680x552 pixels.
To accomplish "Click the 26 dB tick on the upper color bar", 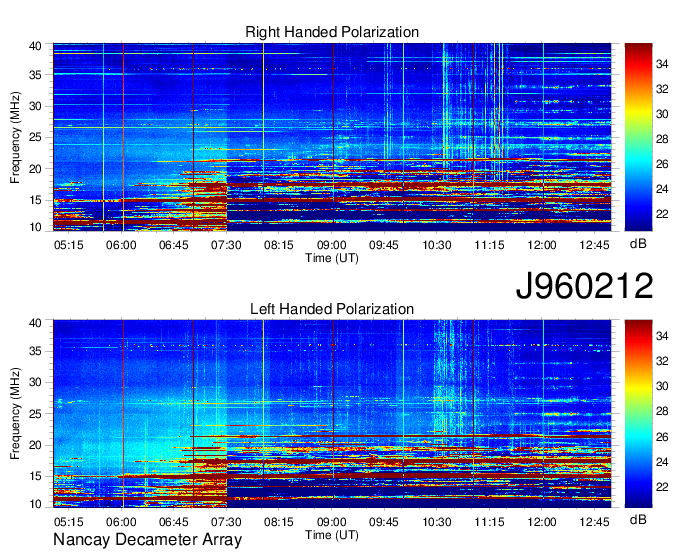I will (662, 164).
